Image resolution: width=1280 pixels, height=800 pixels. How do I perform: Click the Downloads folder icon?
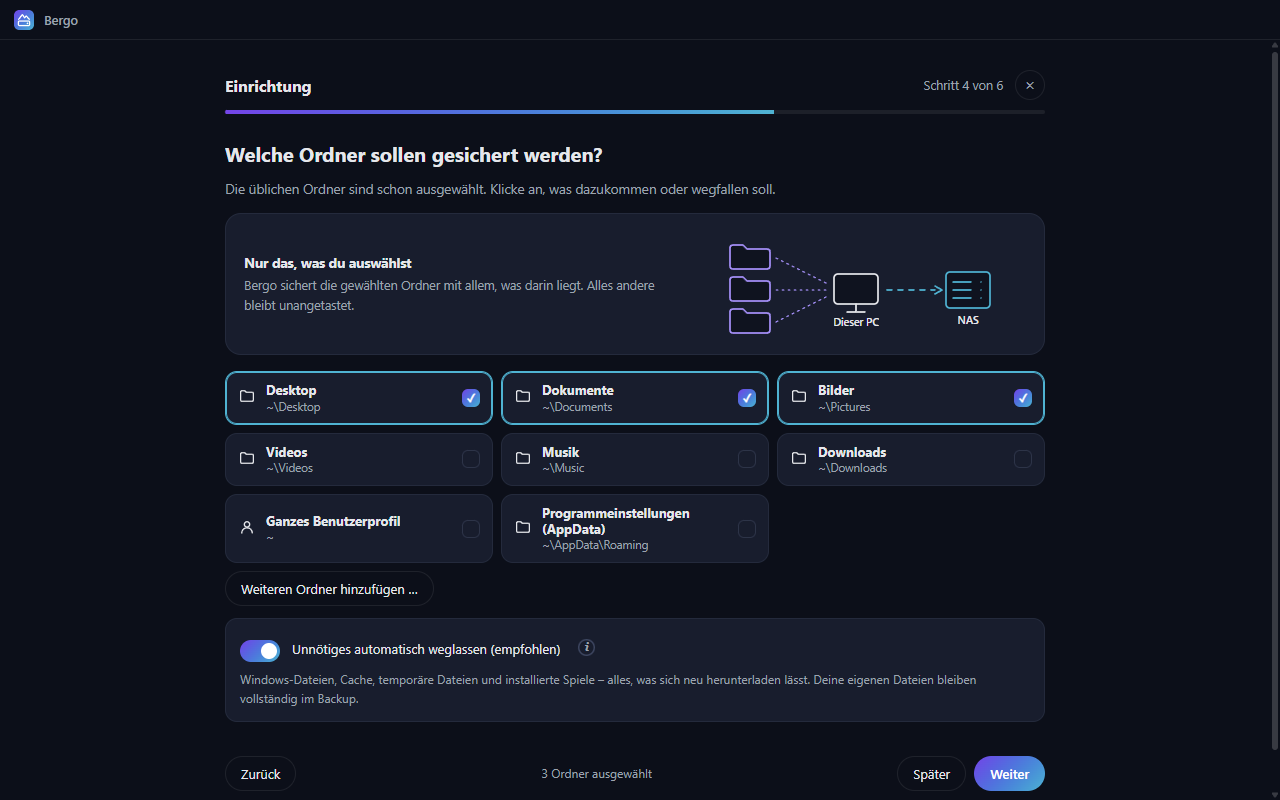(799, 459)
